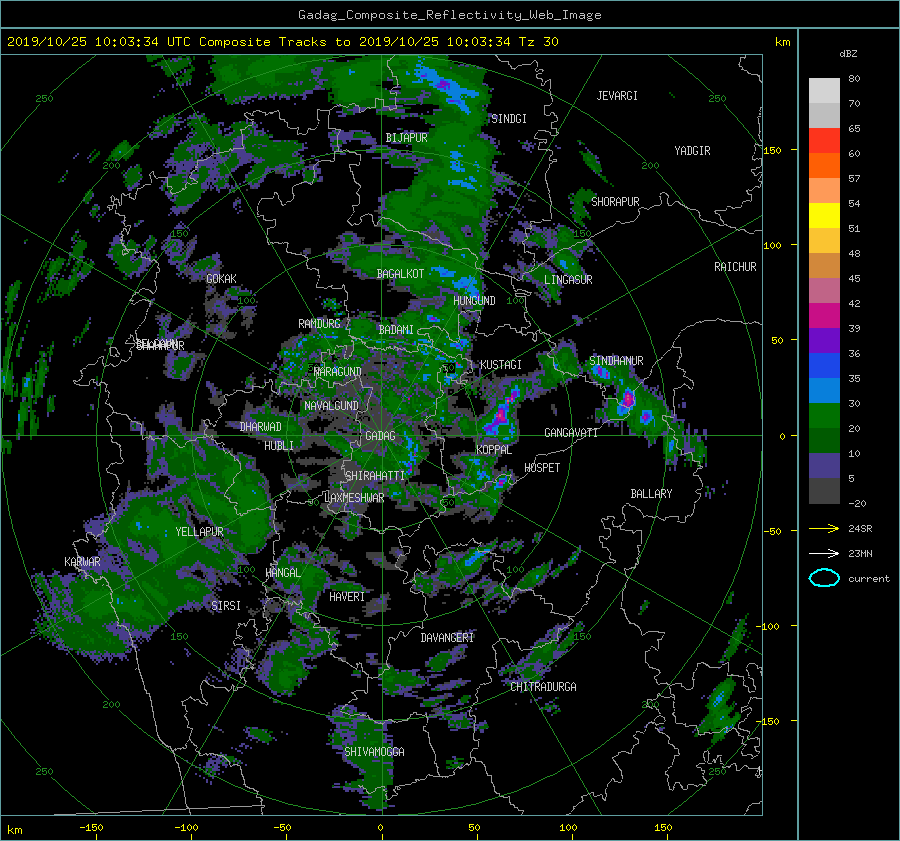Click the HUNGUND city label

click(474, 301)
